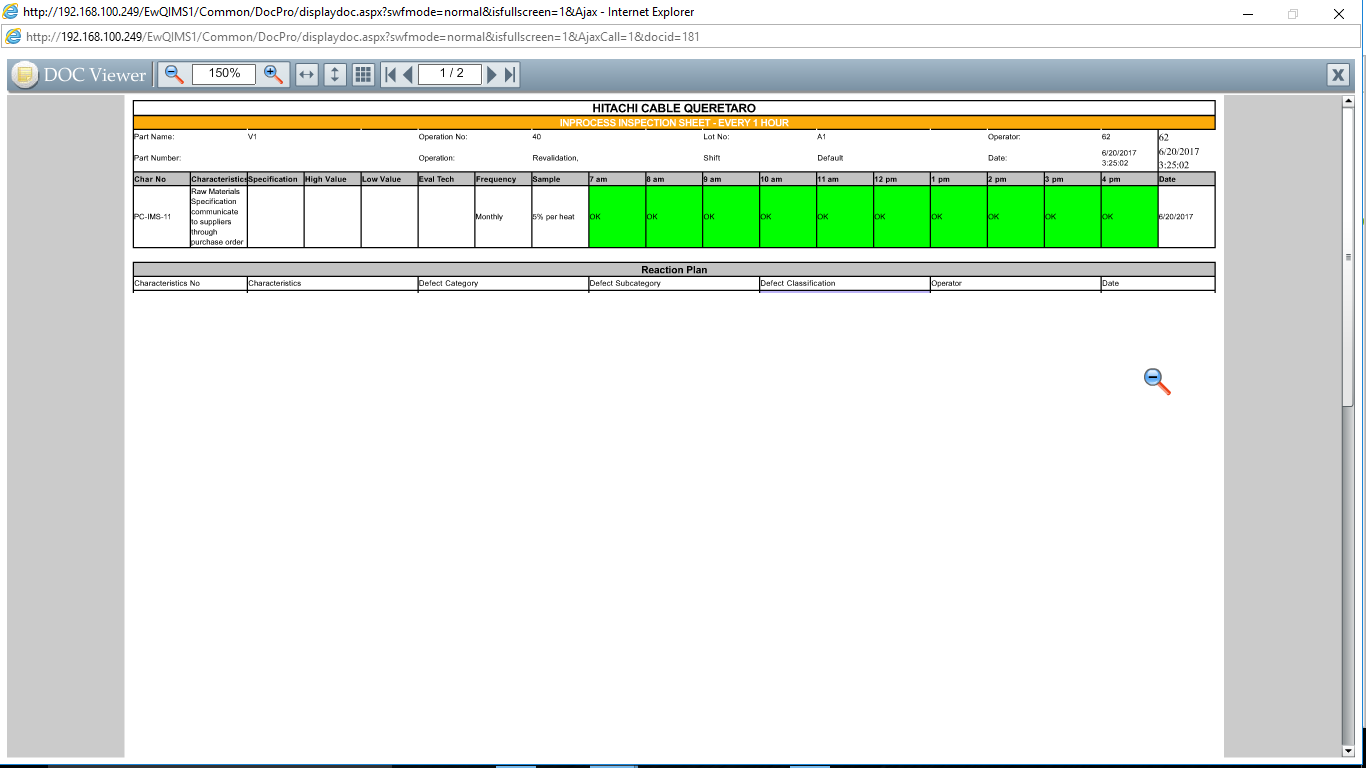This screenshot has height=768, width=1366.
Task: Click the lot number value A1
Action: (822, 137)
